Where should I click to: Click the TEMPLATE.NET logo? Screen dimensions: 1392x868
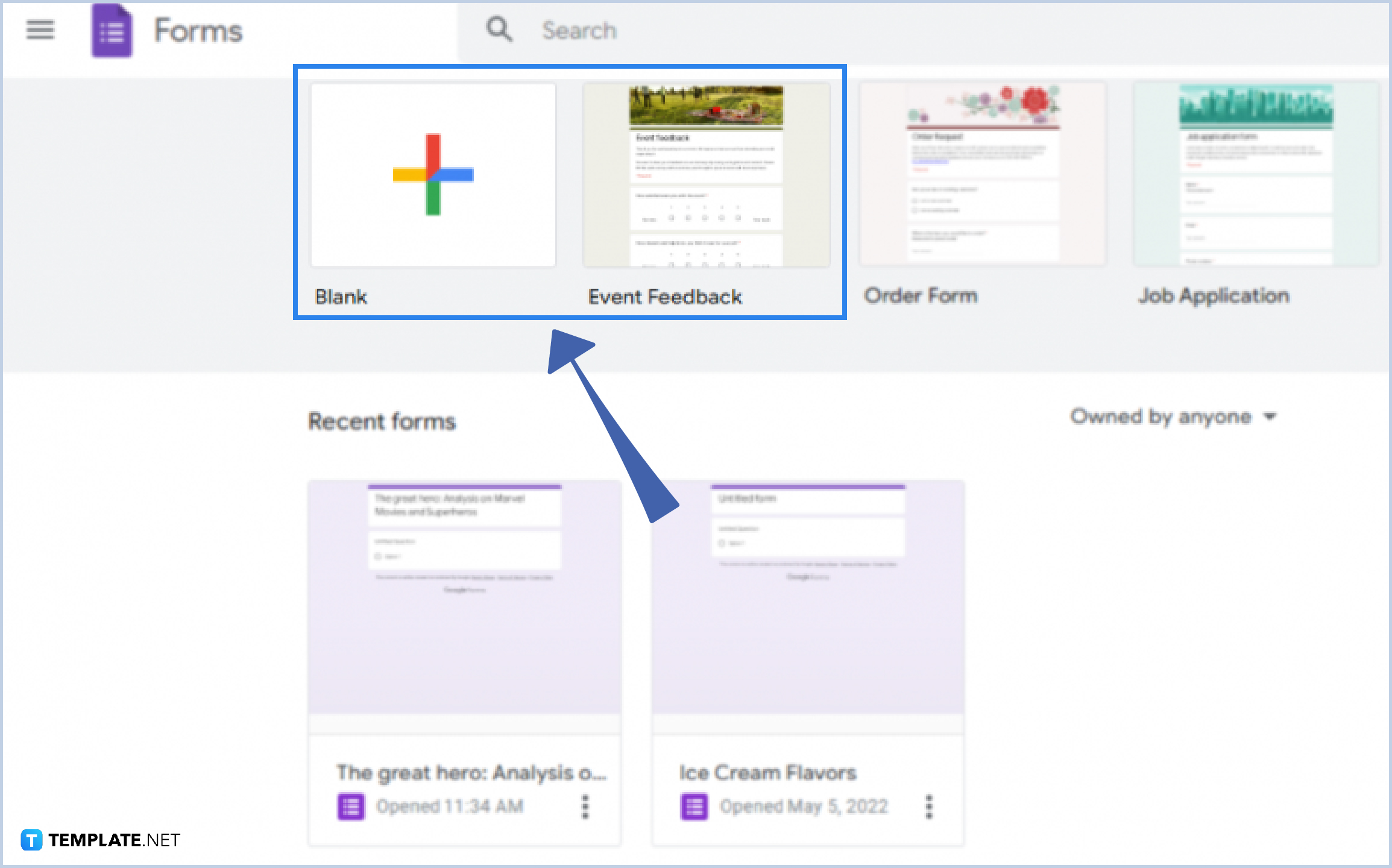(100, 839)
